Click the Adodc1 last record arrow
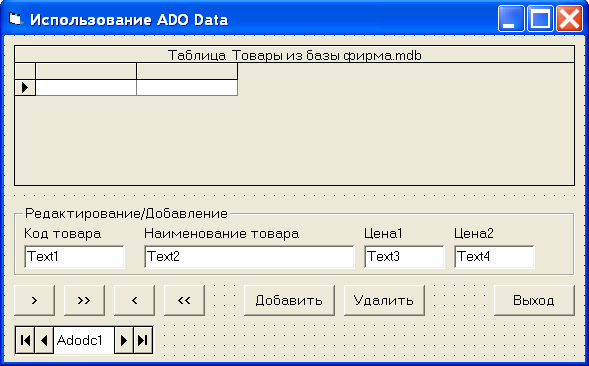Viewport: 589px width, 366px height. coord(143,340)
